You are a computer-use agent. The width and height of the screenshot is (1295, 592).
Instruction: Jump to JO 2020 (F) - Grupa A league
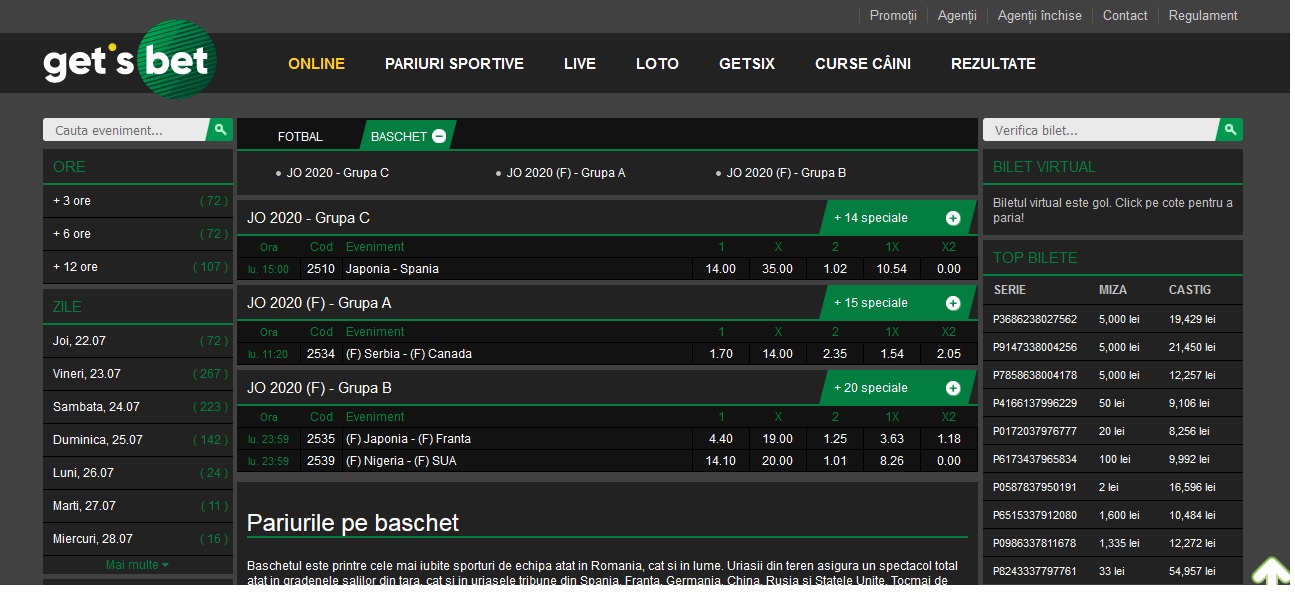[x=566, y=173]
